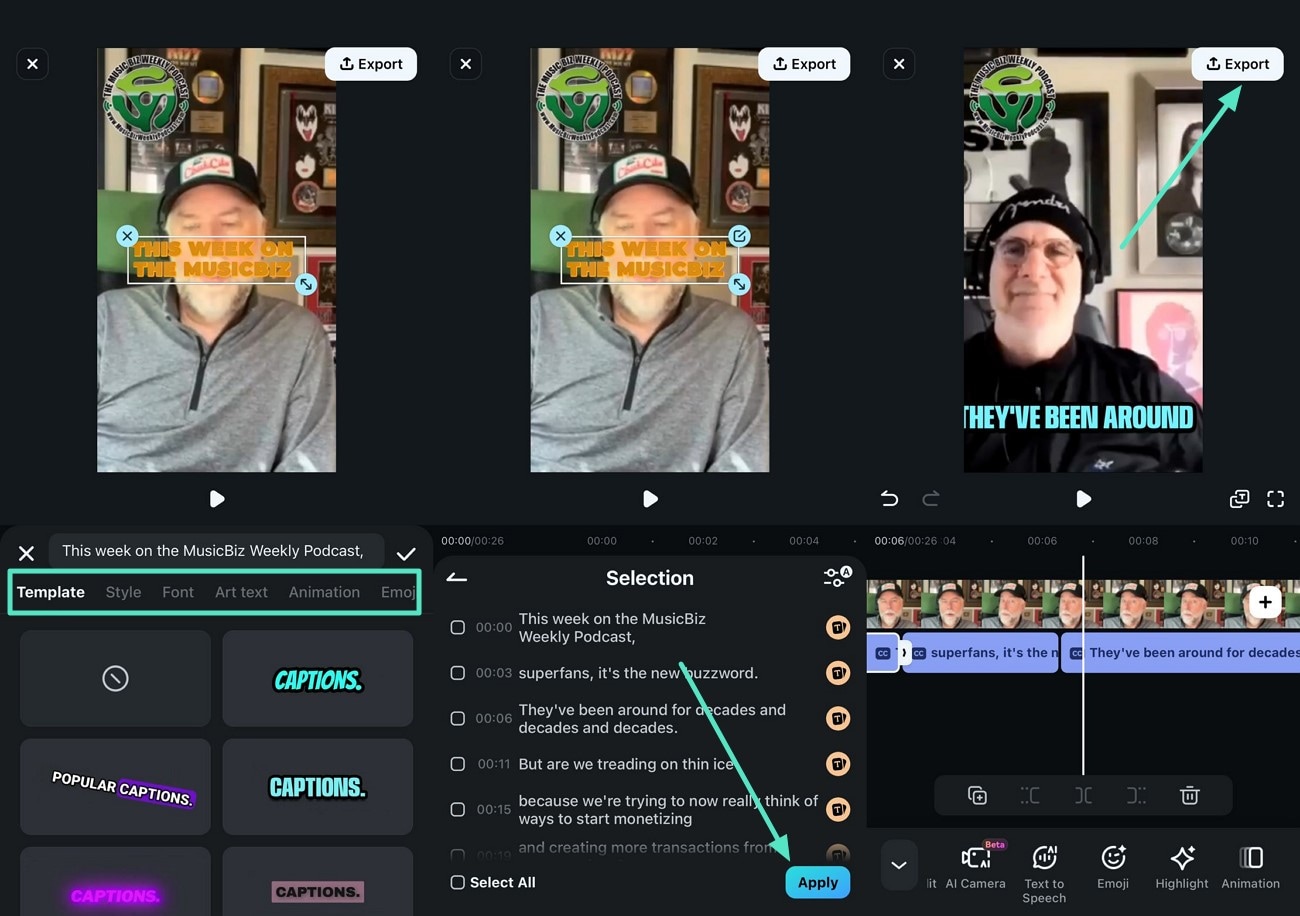Select the 'superfans, it's the n' caption clip
1300x916 pixels.
point(980,653)
